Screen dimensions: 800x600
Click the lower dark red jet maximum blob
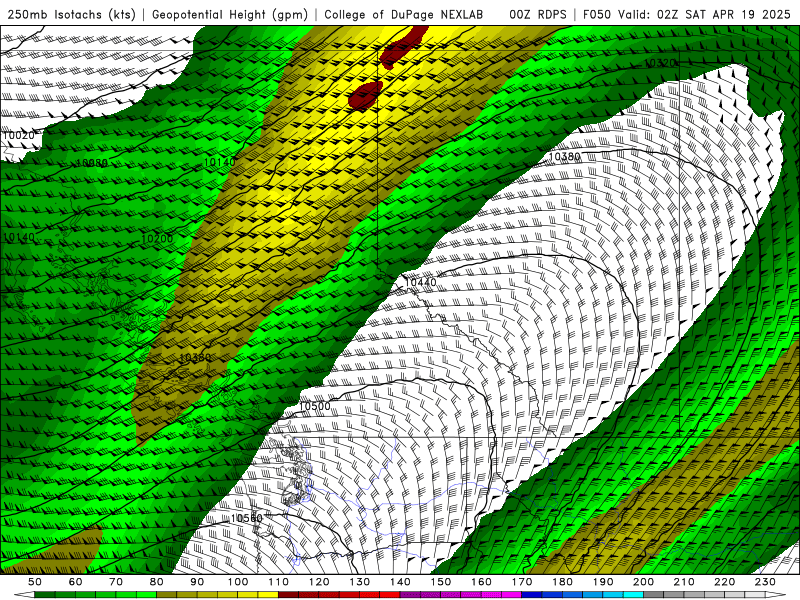click(365, 95)
